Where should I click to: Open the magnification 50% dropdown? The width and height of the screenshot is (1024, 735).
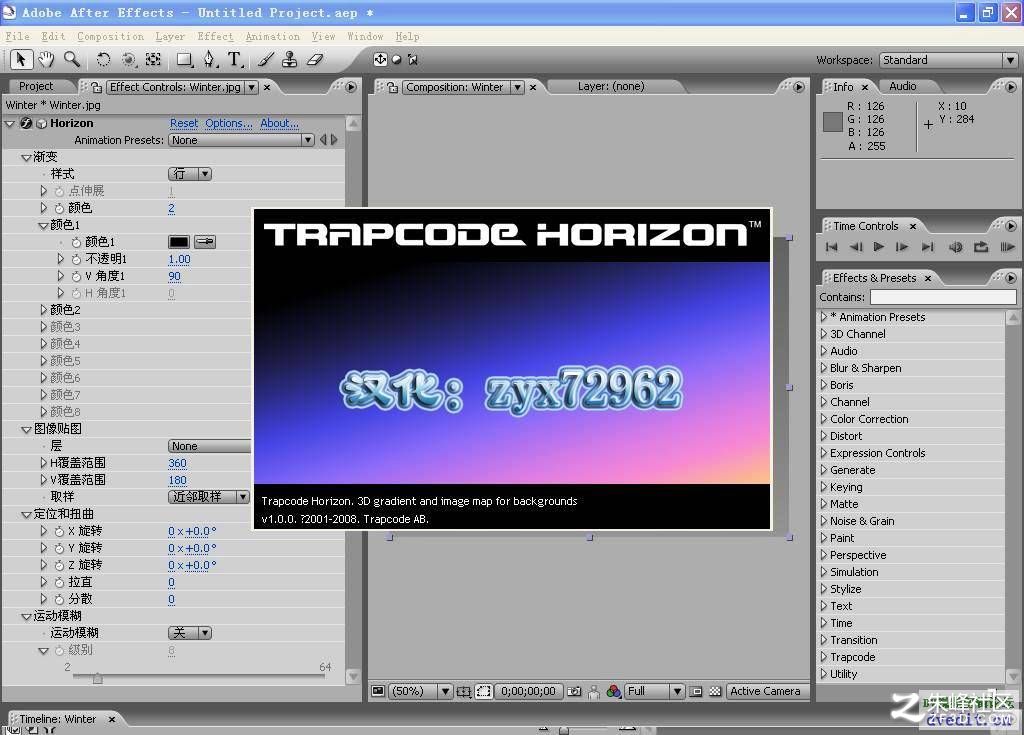[x=421, y=691]
